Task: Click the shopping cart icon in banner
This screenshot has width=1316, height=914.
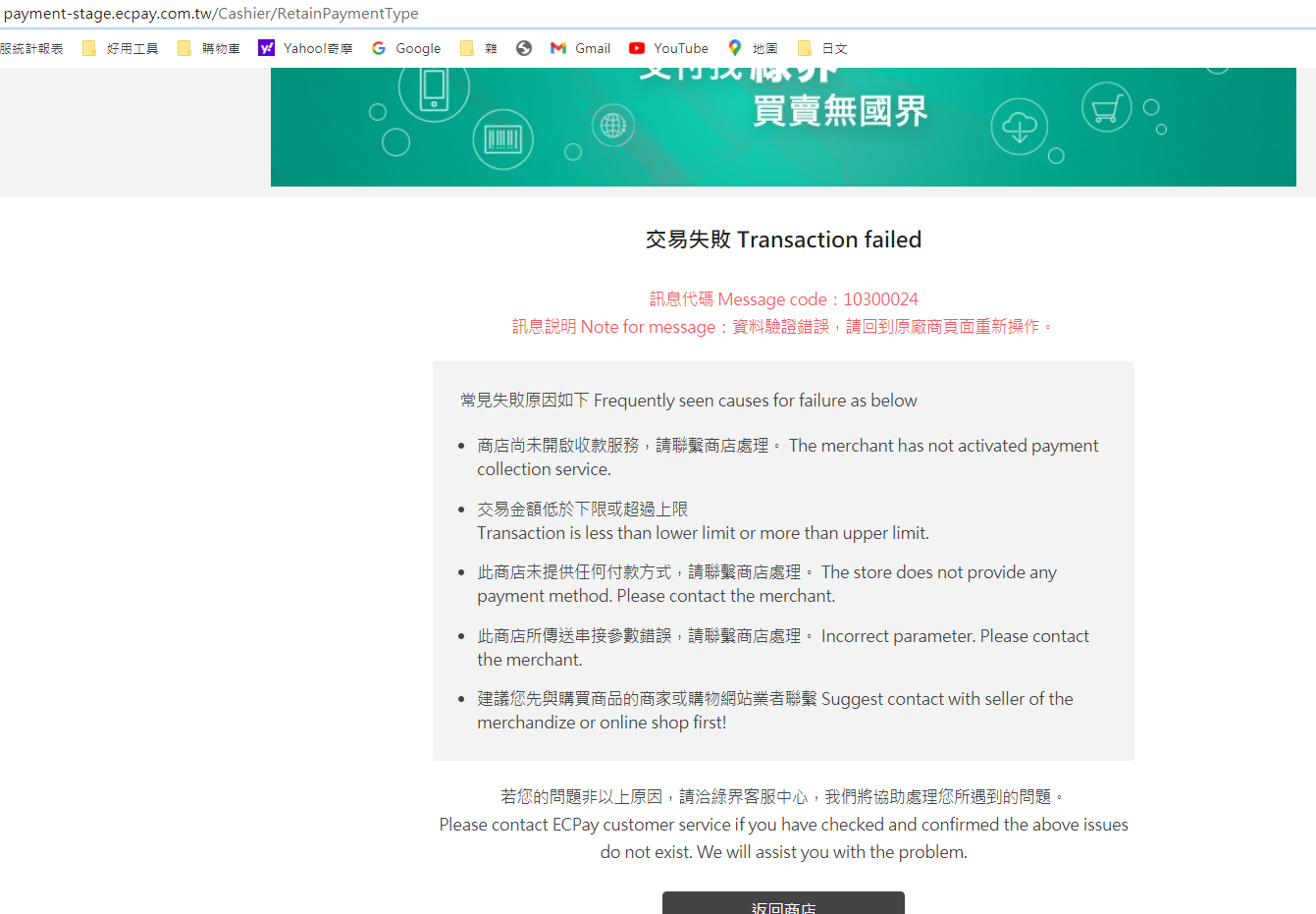Action: [x=1106, y=108]
